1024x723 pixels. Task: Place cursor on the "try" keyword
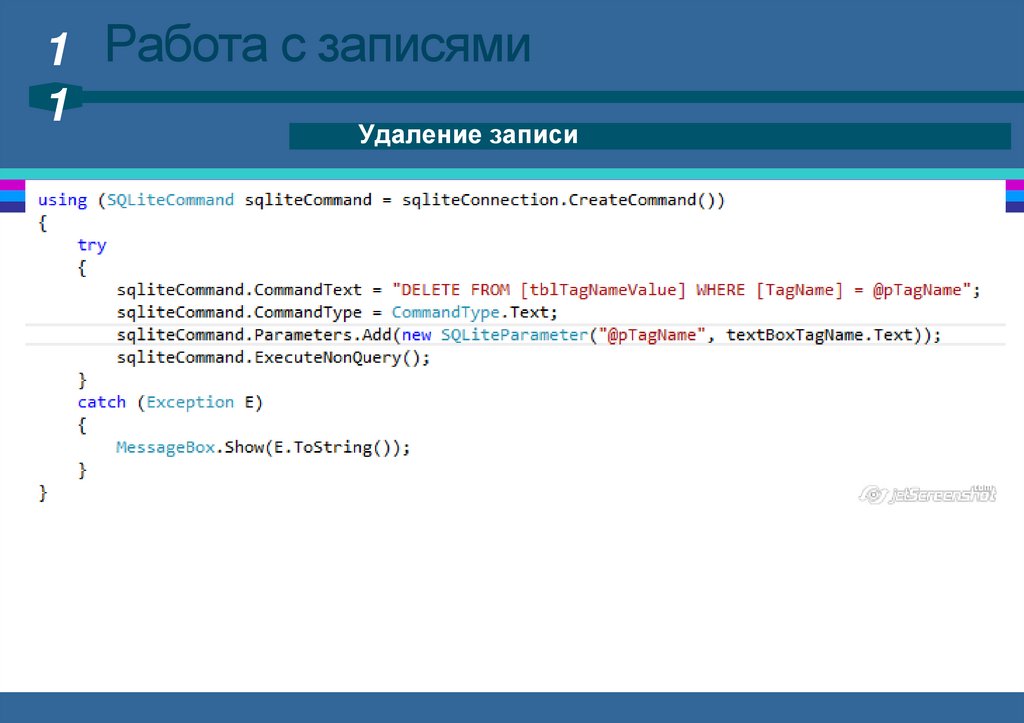coord(92,245)
